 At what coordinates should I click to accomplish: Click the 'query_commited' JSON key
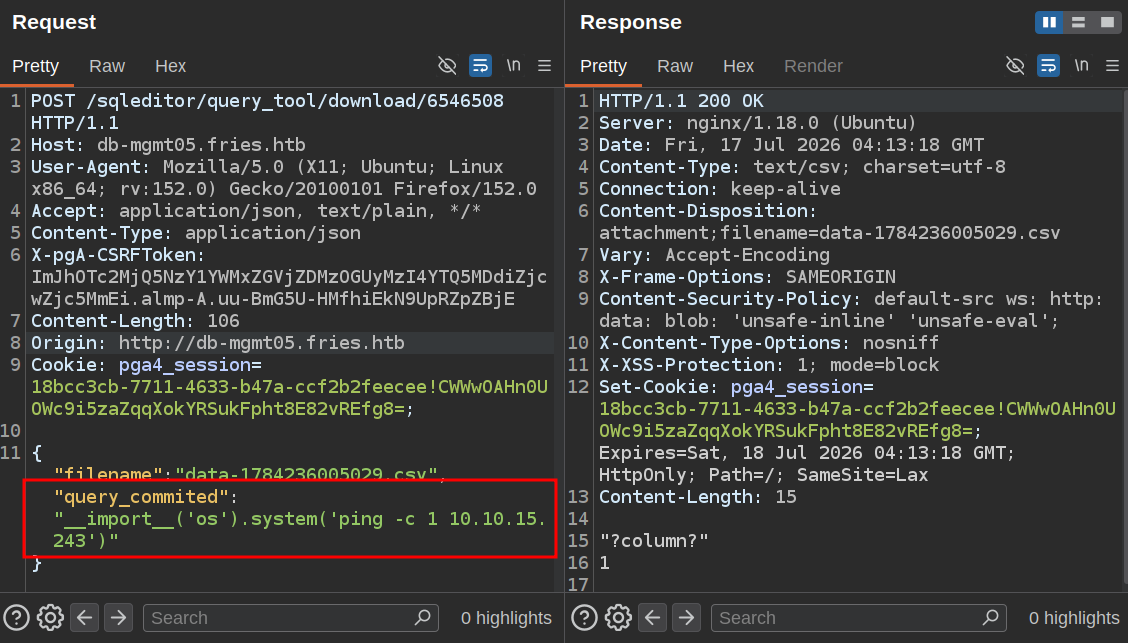[x=141, y=497]
